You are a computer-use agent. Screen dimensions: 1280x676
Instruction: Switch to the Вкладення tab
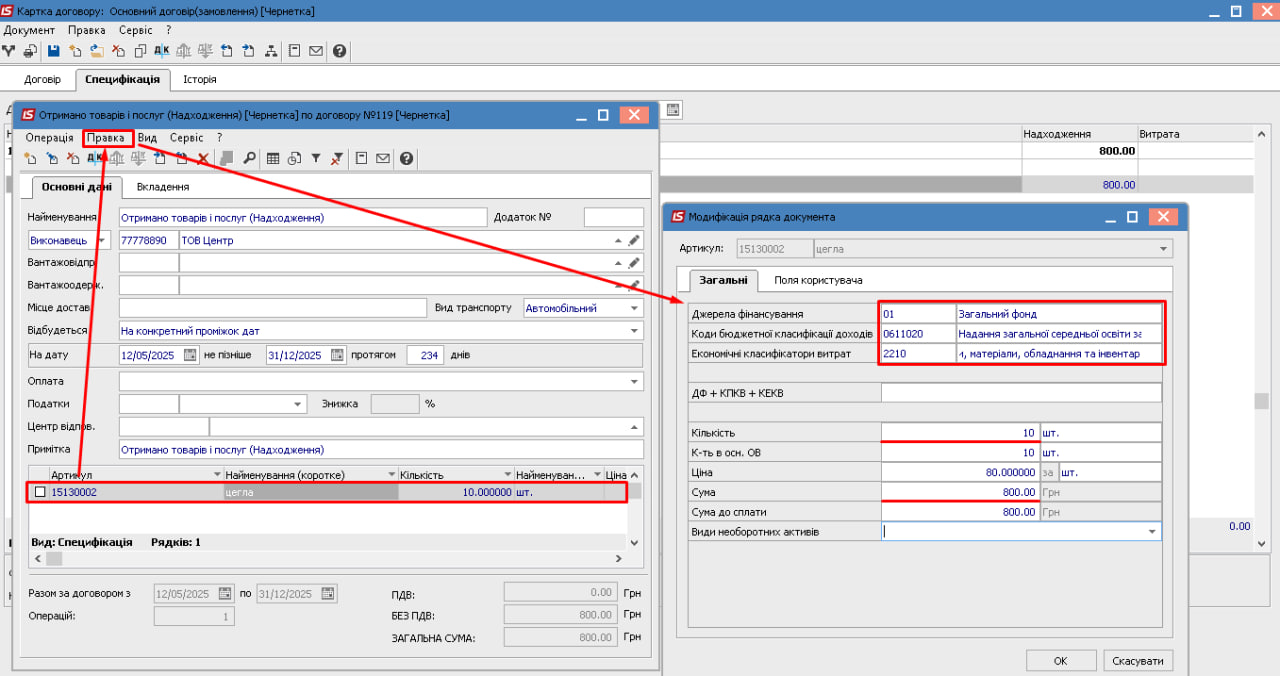(x=163, y=187)
